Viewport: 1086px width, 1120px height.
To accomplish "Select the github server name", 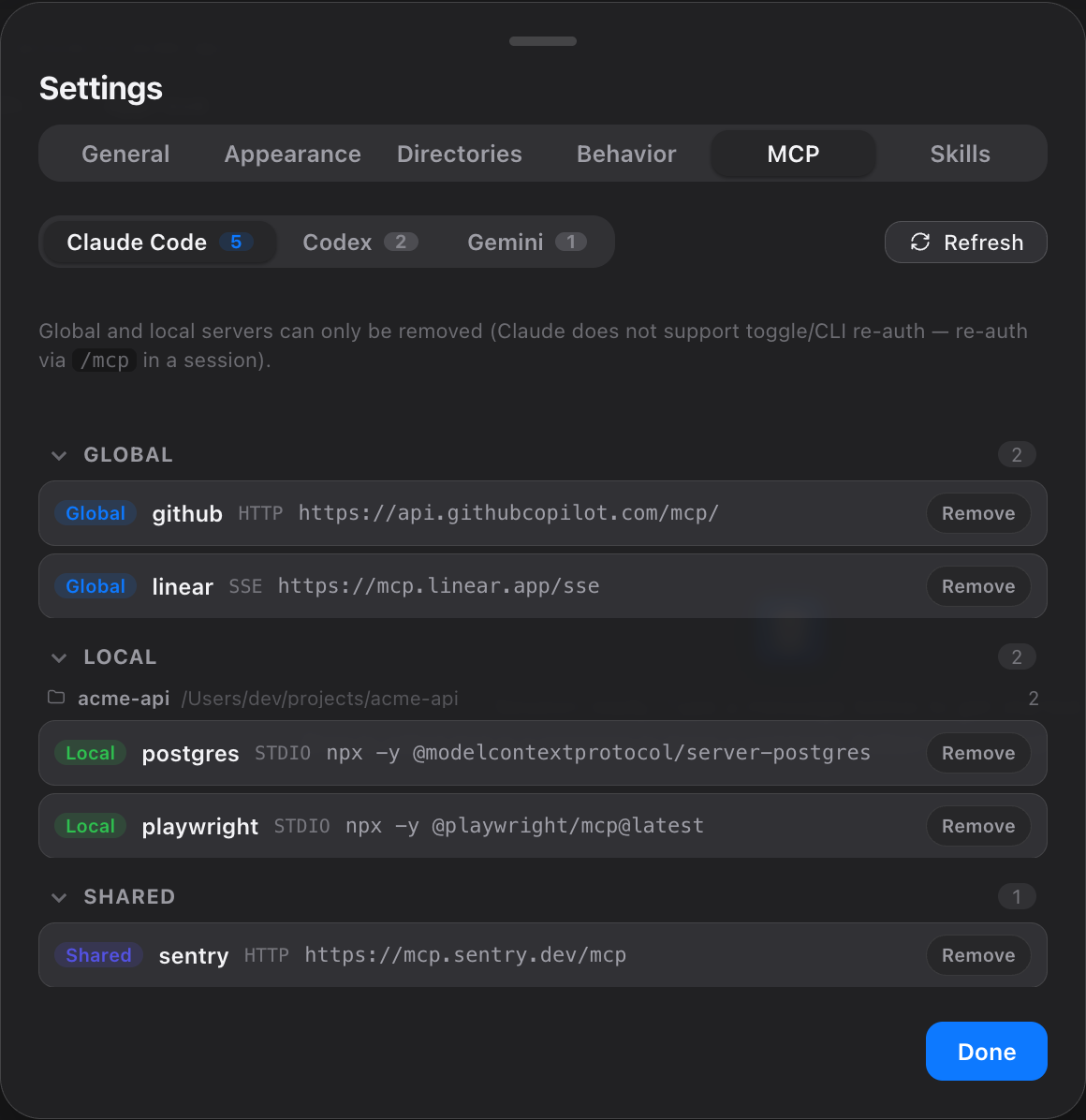I will point(187,513).
